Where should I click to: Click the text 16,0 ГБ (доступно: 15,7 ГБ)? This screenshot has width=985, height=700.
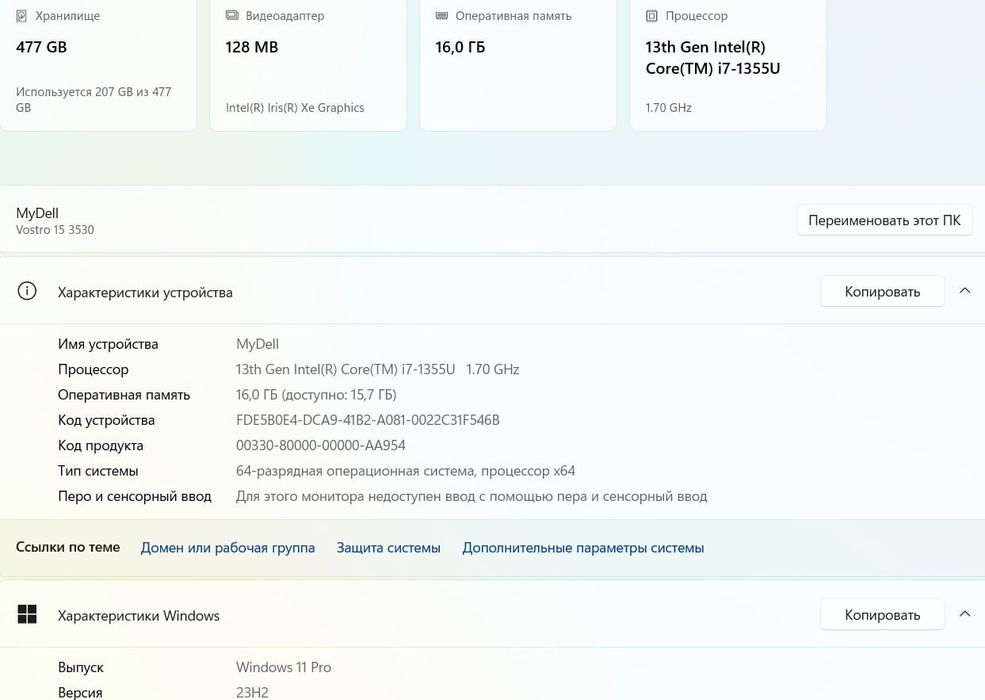[x=316, y=395]
